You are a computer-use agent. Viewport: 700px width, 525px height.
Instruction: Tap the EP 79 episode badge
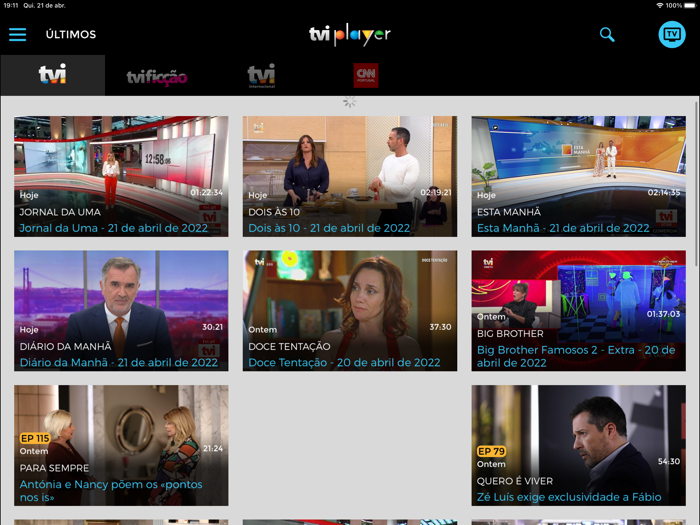492,451
